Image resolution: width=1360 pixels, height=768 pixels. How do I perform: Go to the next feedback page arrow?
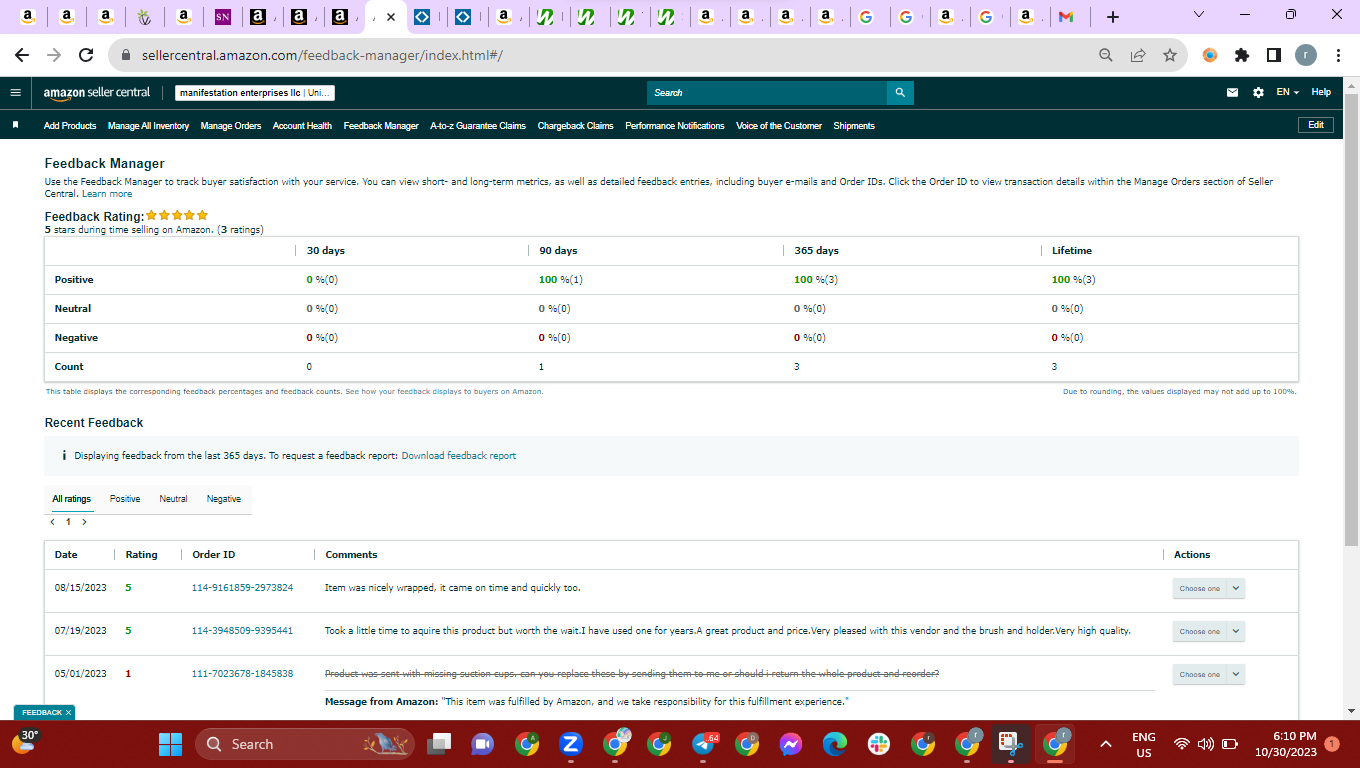84,522
